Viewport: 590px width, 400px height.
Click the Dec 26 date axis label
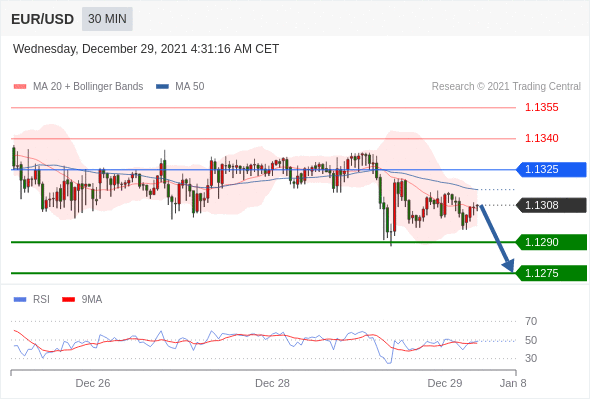(x=93, y=383)
